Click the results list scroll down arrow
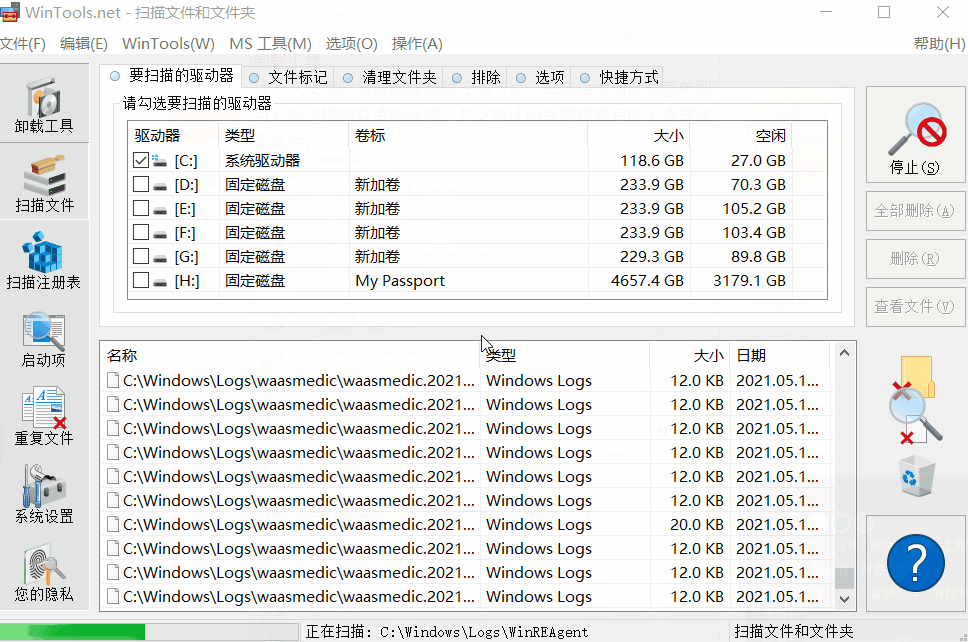This screenshot has height=642, width=968. (x=844, y=599)
